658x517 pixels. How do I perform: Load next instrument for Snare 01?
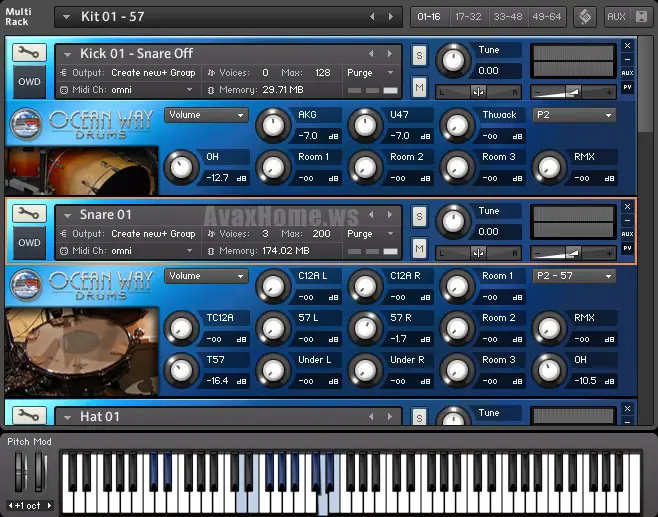pyautogui.click(x=390, y=214)
